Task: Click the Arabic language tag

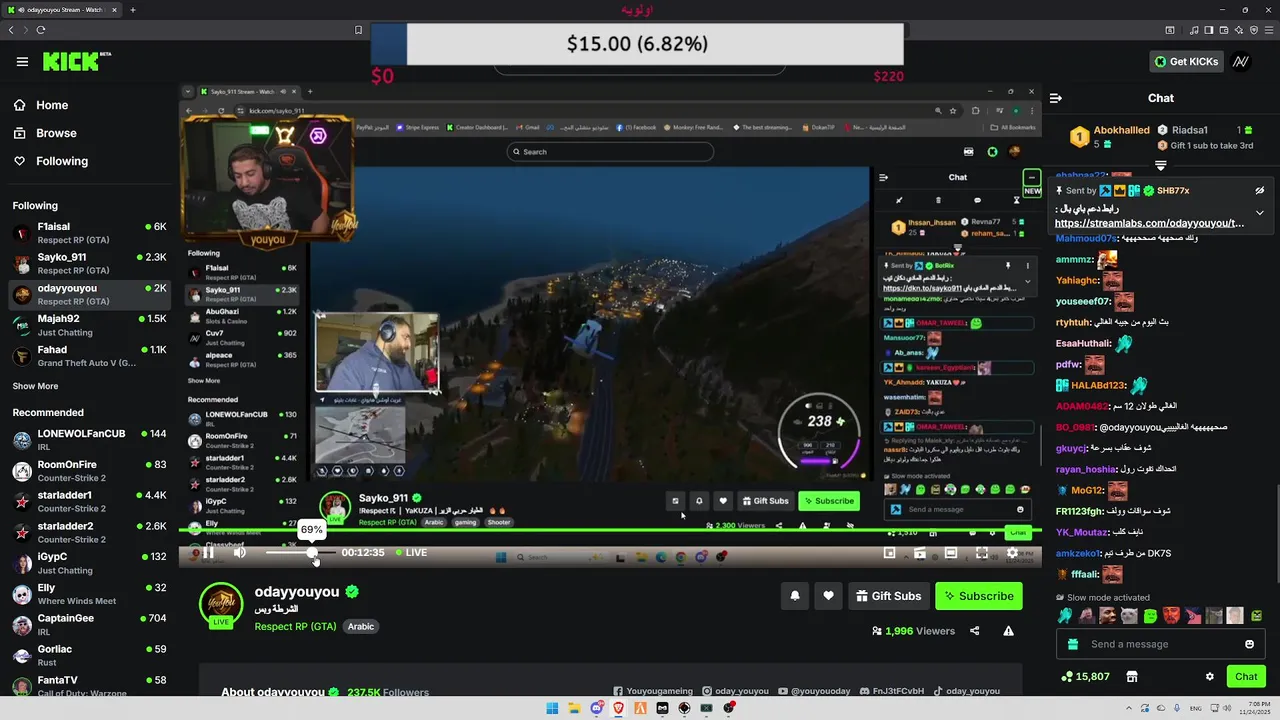Action: pos(361,626)
